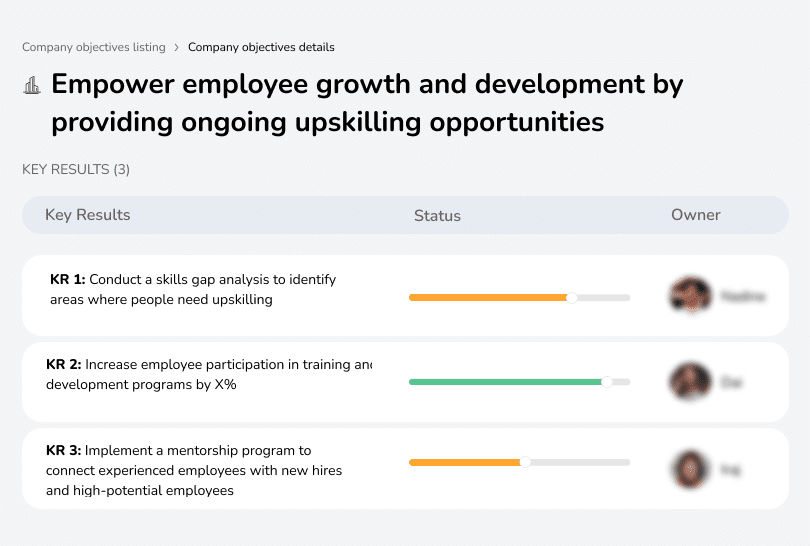Click the Company objectives details breadcrumb
Viewport: 810px width, 546px height.
point(261,47)
